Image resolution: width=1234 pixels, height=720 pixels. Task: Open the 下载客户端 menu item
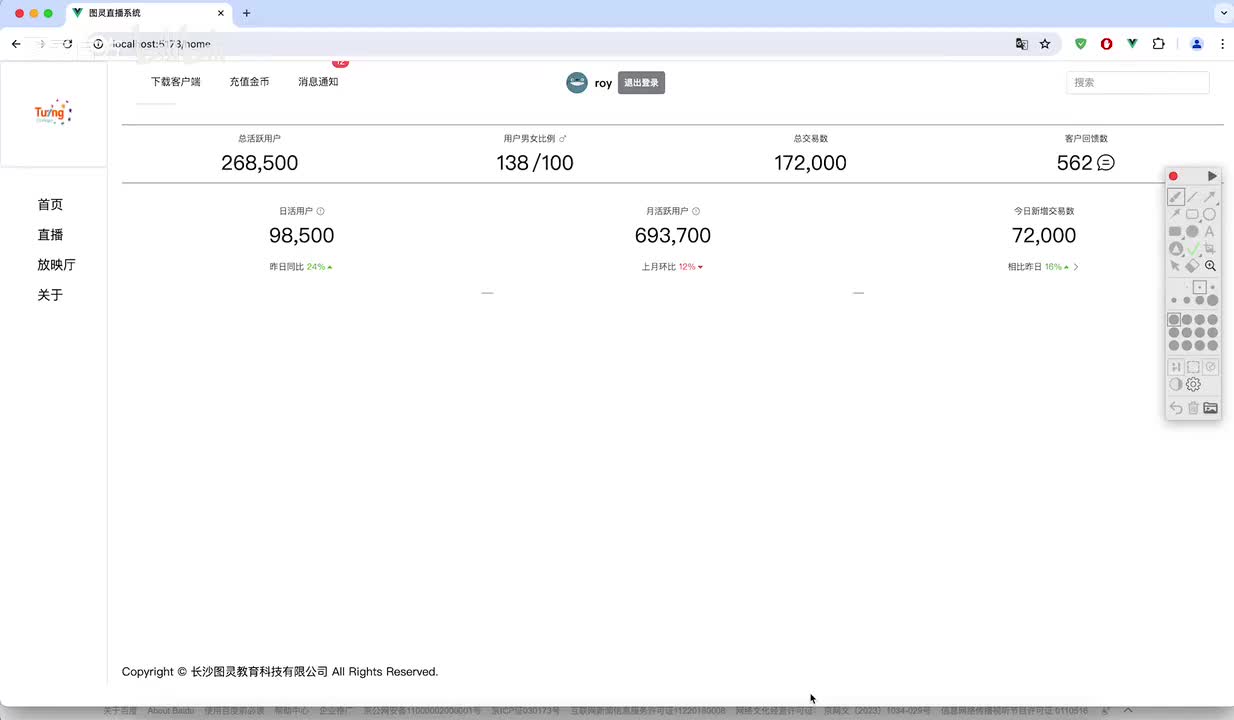pyautogui.click(x=176, y=82)
